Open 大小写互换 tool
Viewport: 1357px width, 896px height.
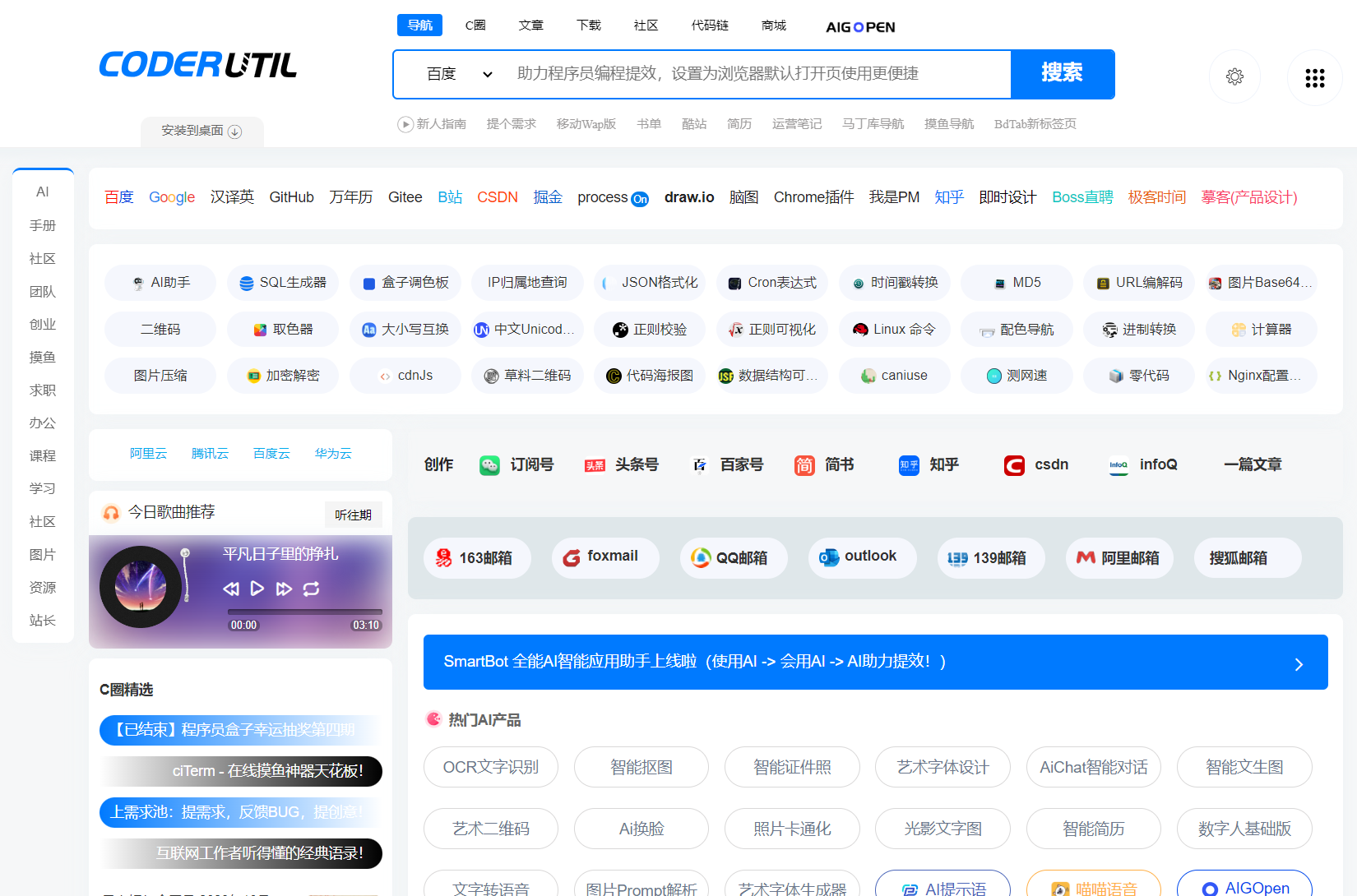coord(405,330)
